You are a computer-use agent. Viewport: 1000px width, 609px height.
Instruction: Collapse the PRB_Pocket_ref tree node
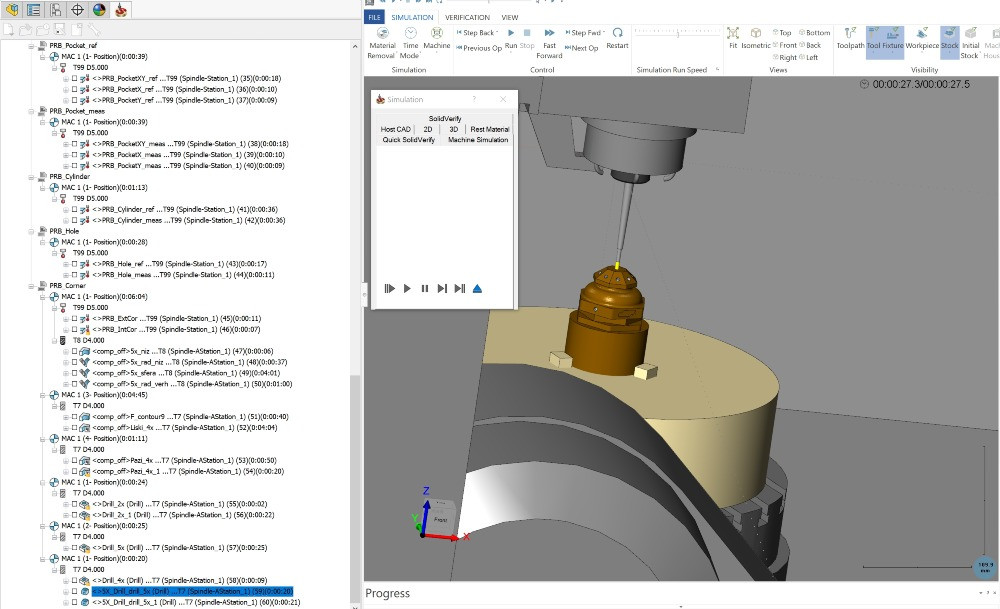pyautogui.click(x=33, y=46)
